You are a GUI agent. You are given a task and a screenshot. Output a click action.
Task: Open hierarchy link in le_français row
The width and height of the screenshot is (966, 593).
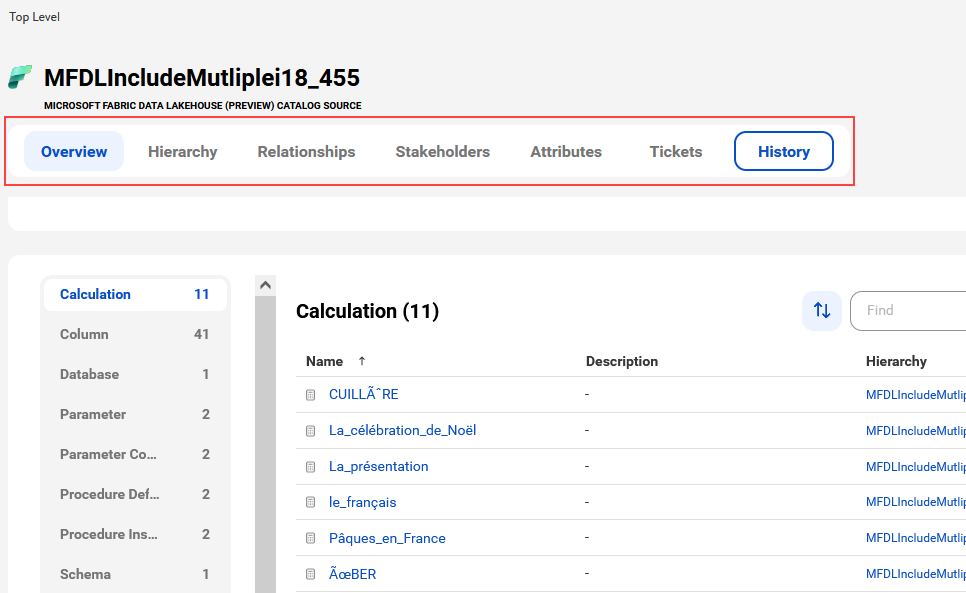915,502
